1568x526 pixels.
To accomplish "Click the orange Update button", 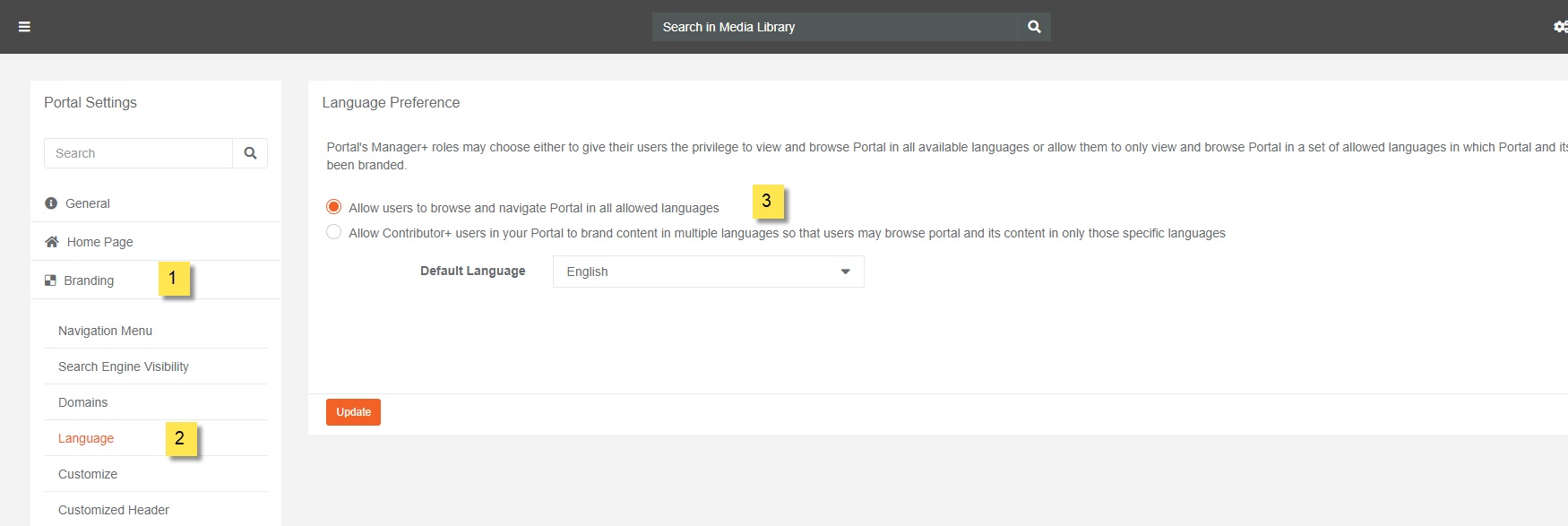I will point(353,412).
